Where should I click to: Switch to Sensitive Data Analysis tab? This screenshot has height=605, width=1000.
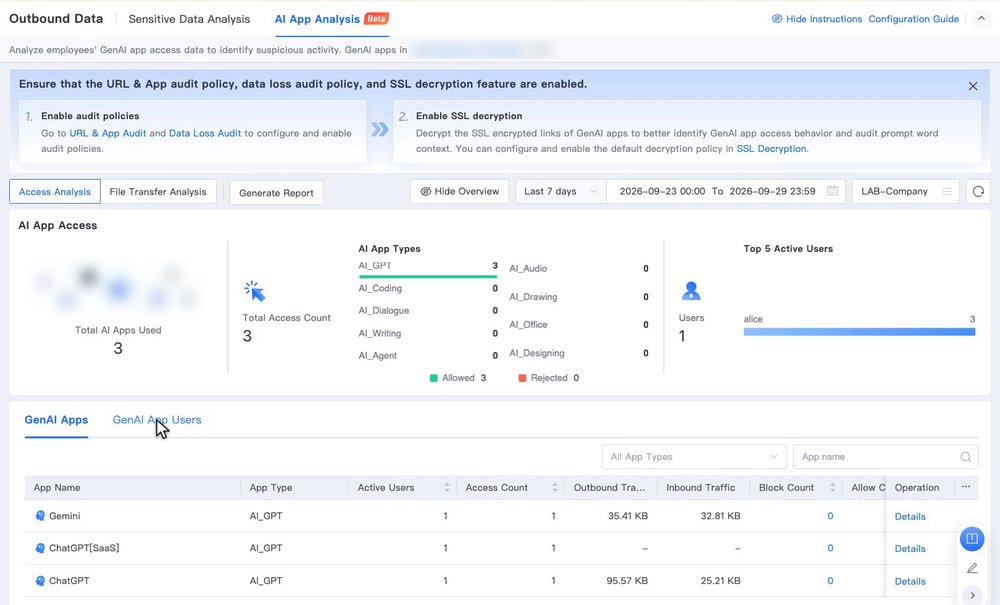189,19
